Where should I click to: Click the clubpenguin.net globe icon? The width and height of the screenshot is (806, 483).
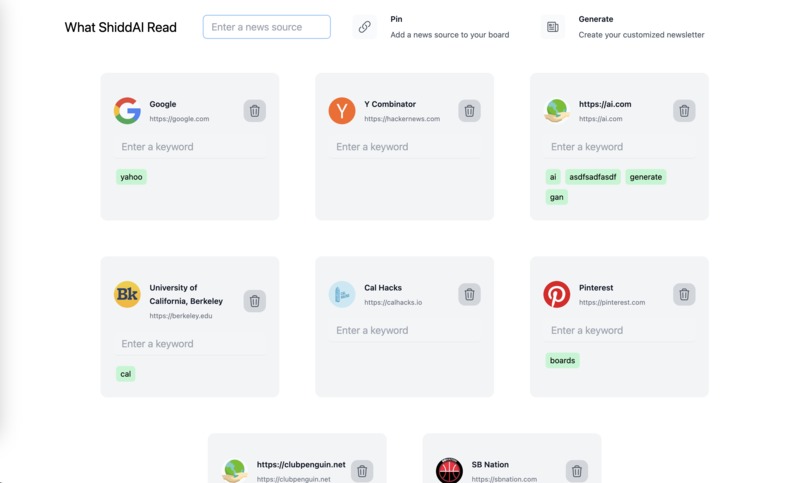234,470
